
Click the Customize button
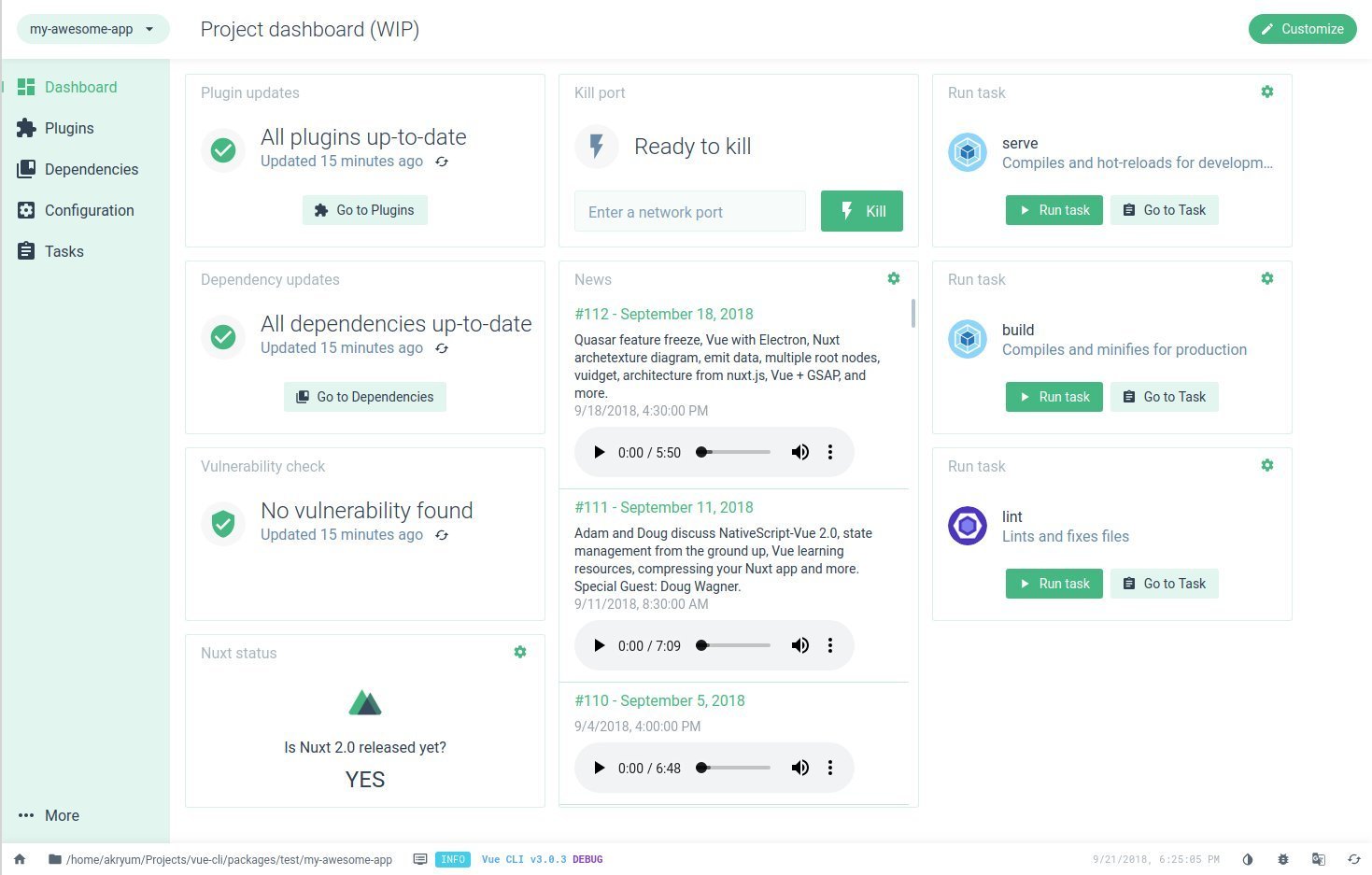click(x=1302, y=29)
